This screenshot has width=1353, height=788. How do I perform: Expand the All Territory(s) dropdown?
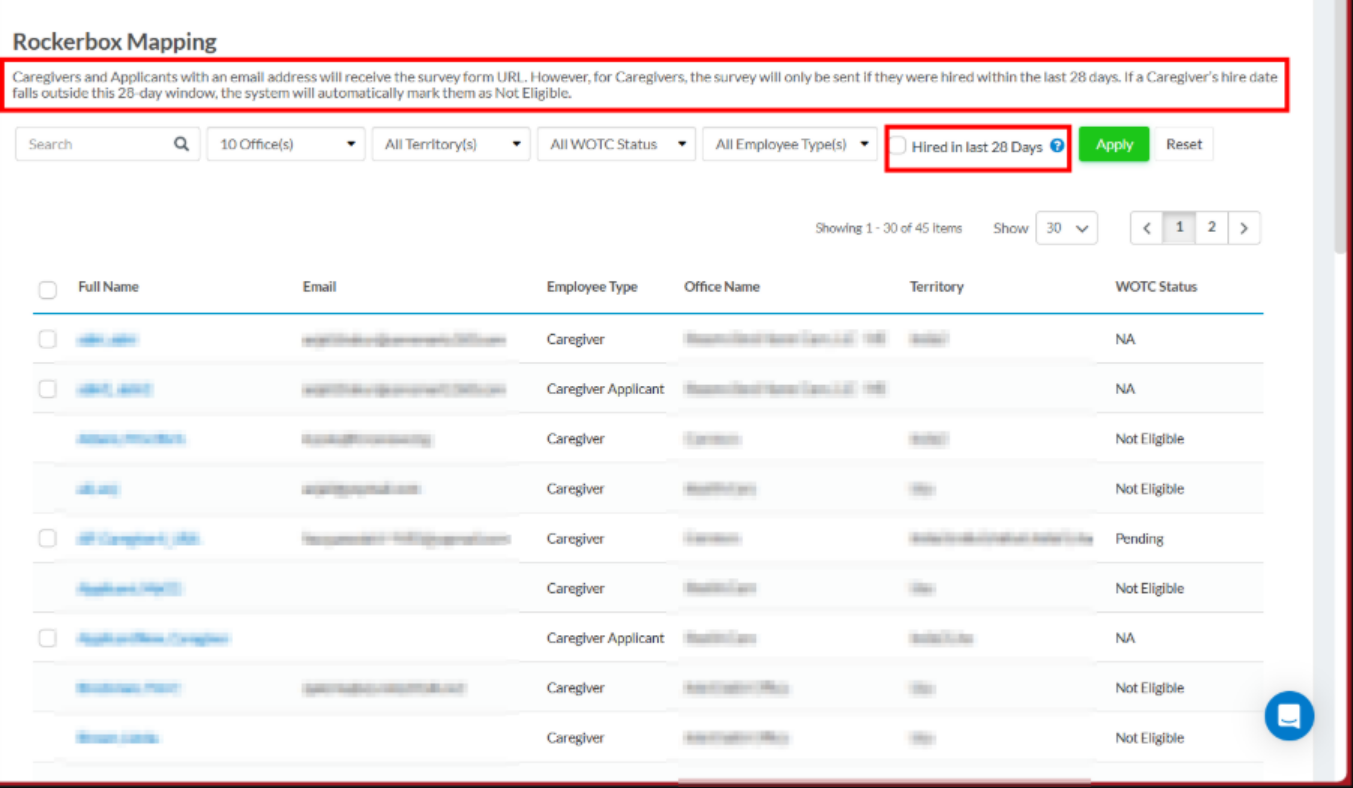pyautogui.click(x=451, y=144)
